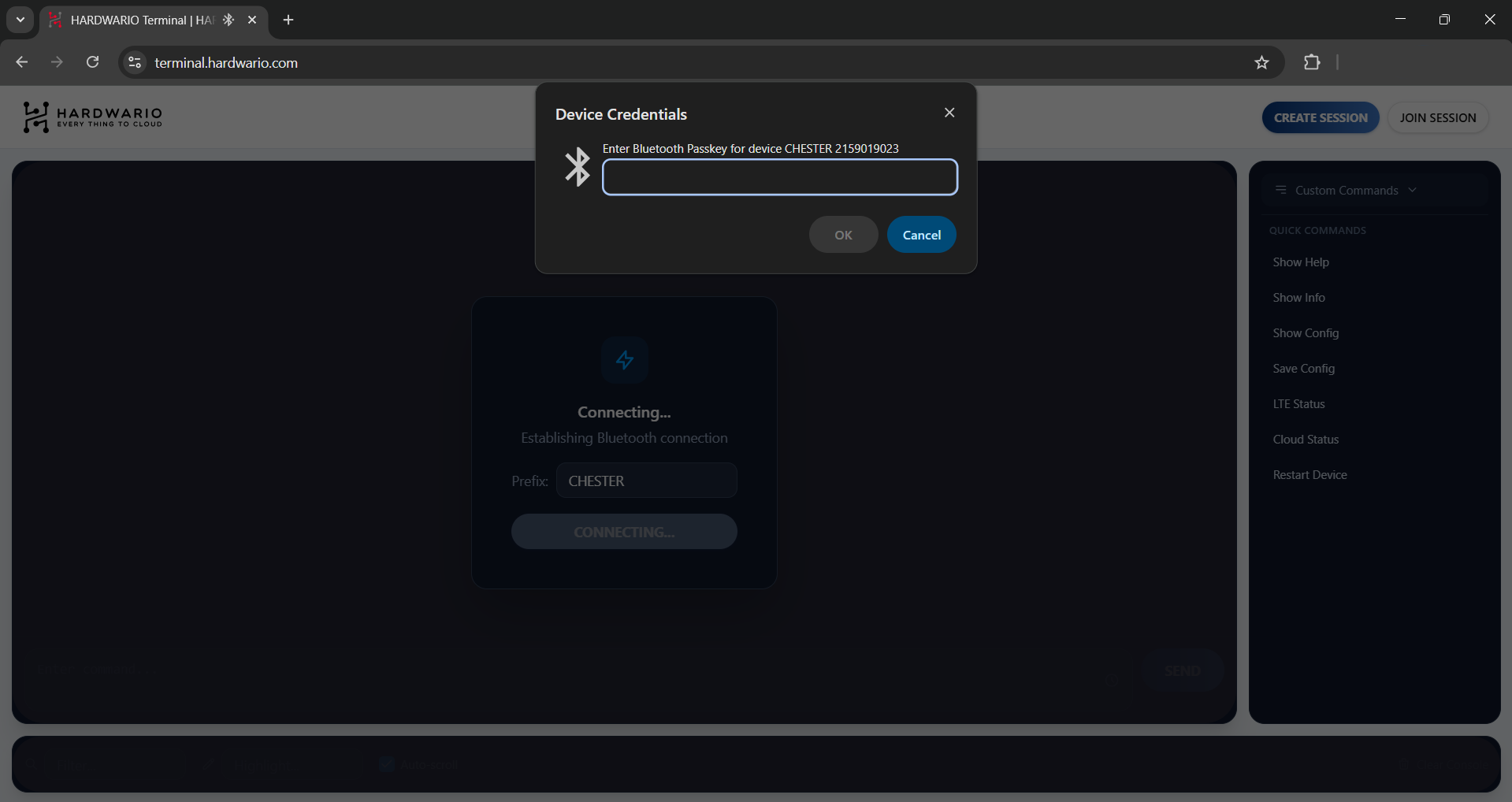Select Show Help quick command
1512x802 pixels.
tap(1301, 262)
